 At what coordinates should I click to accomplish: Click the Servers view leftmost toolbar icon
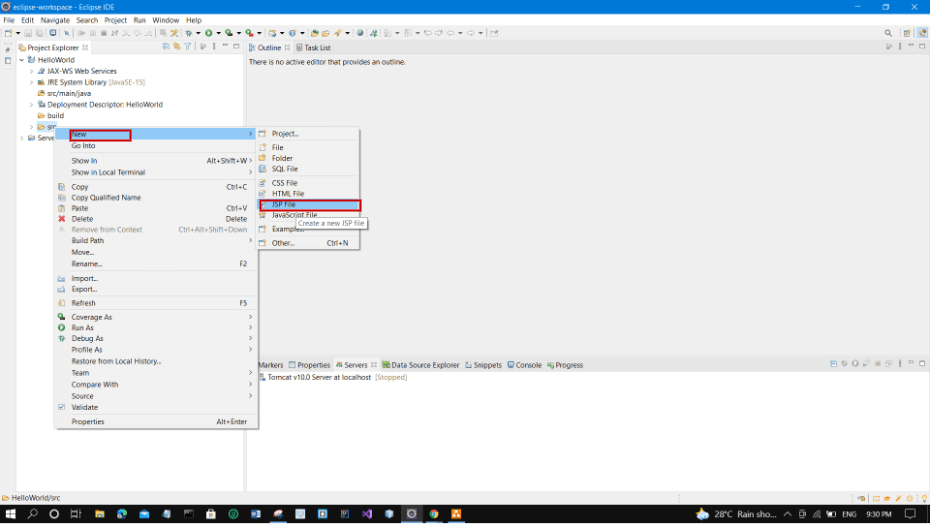834,363
